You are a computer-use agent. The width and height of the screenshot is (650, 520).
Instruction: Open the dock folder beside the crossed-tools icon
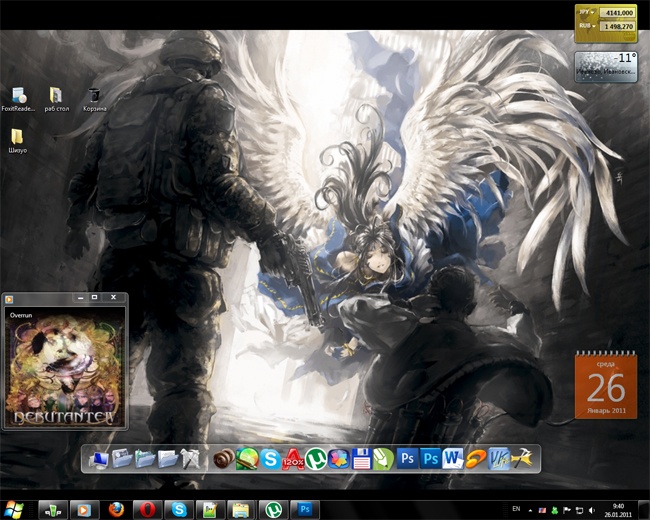pos(167,459)
